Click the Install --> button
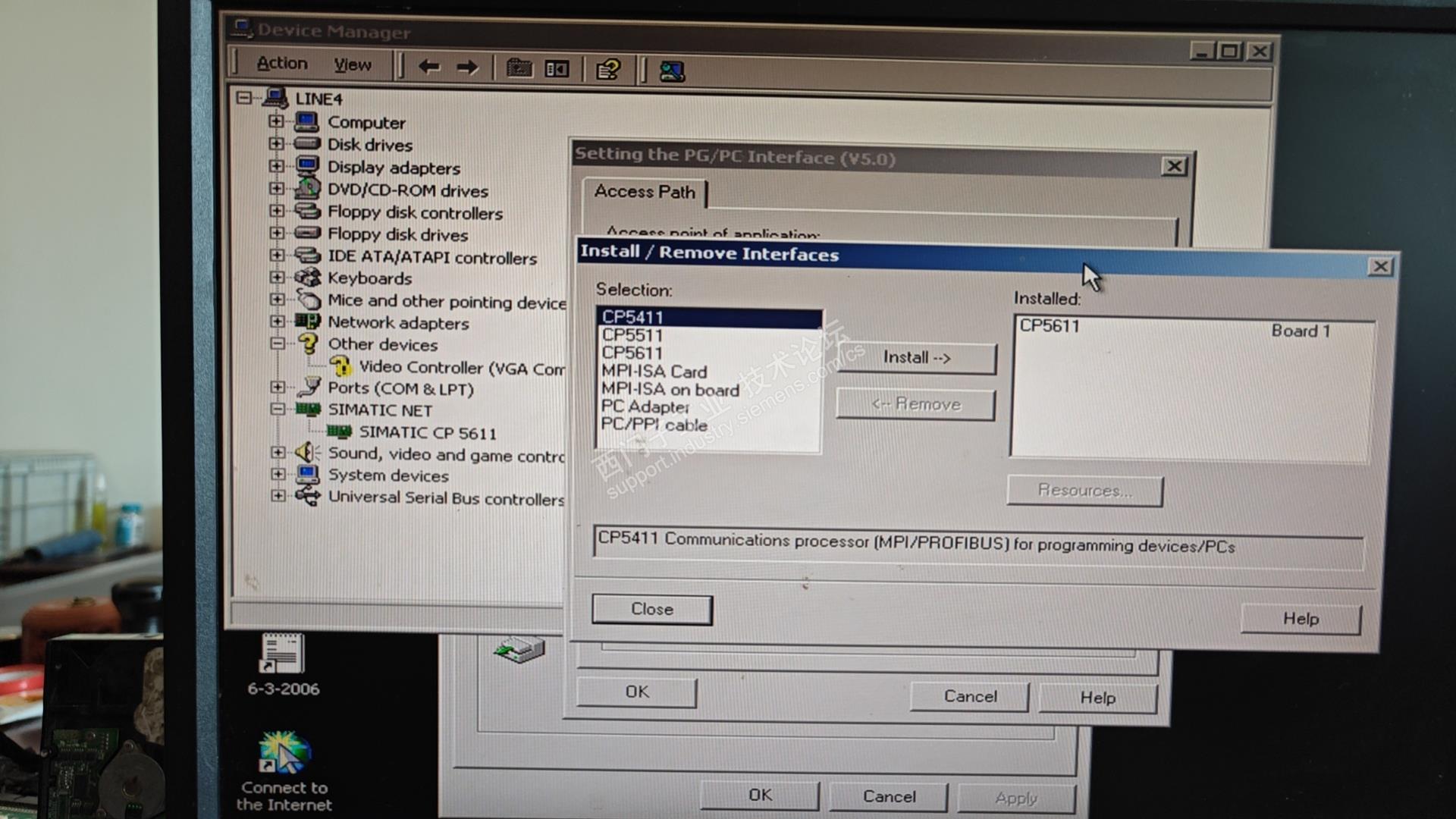Viewport: 1456px width, 819px height. pos(915,358)
